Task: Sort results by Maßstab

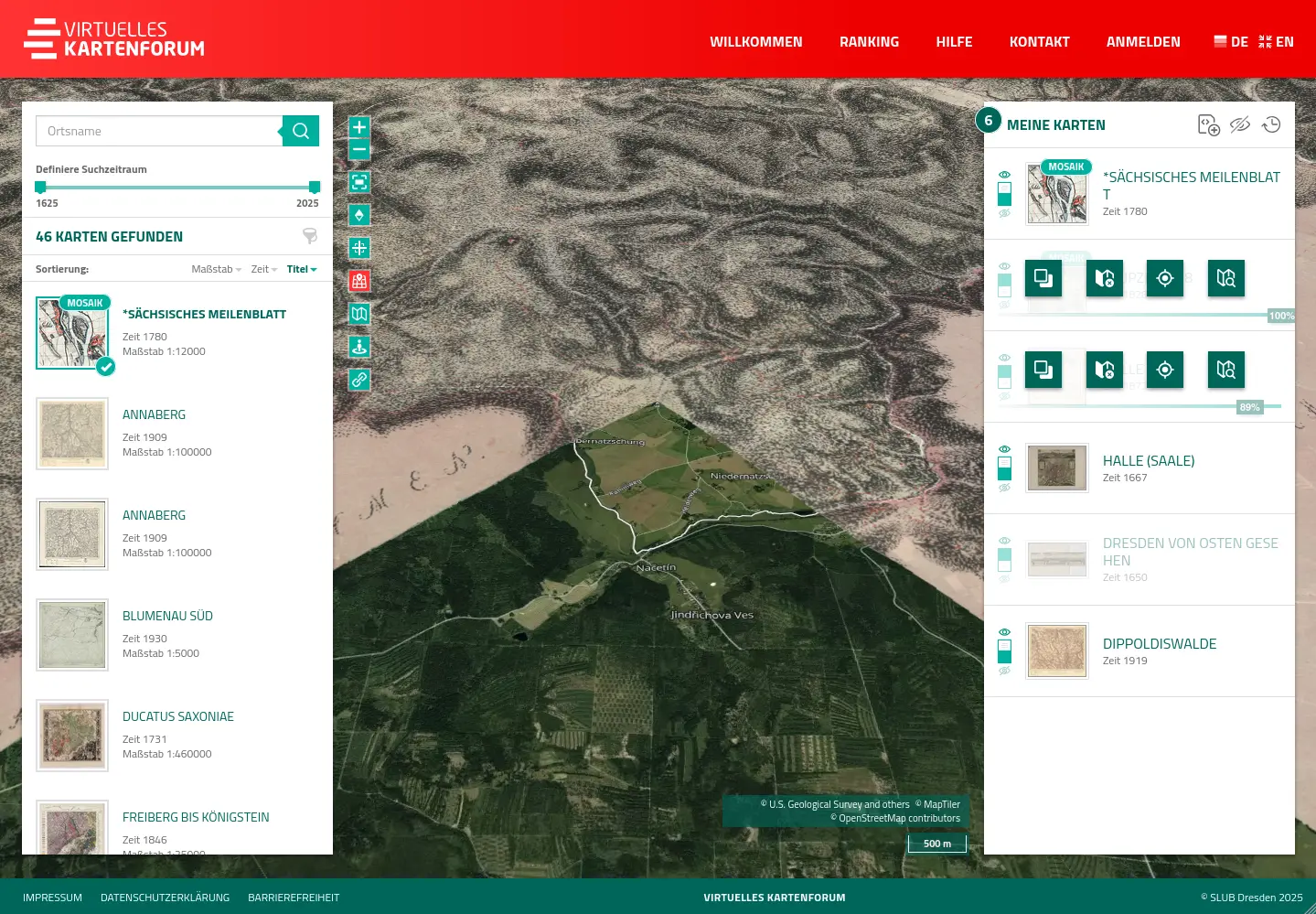Action: pos(216,269)
